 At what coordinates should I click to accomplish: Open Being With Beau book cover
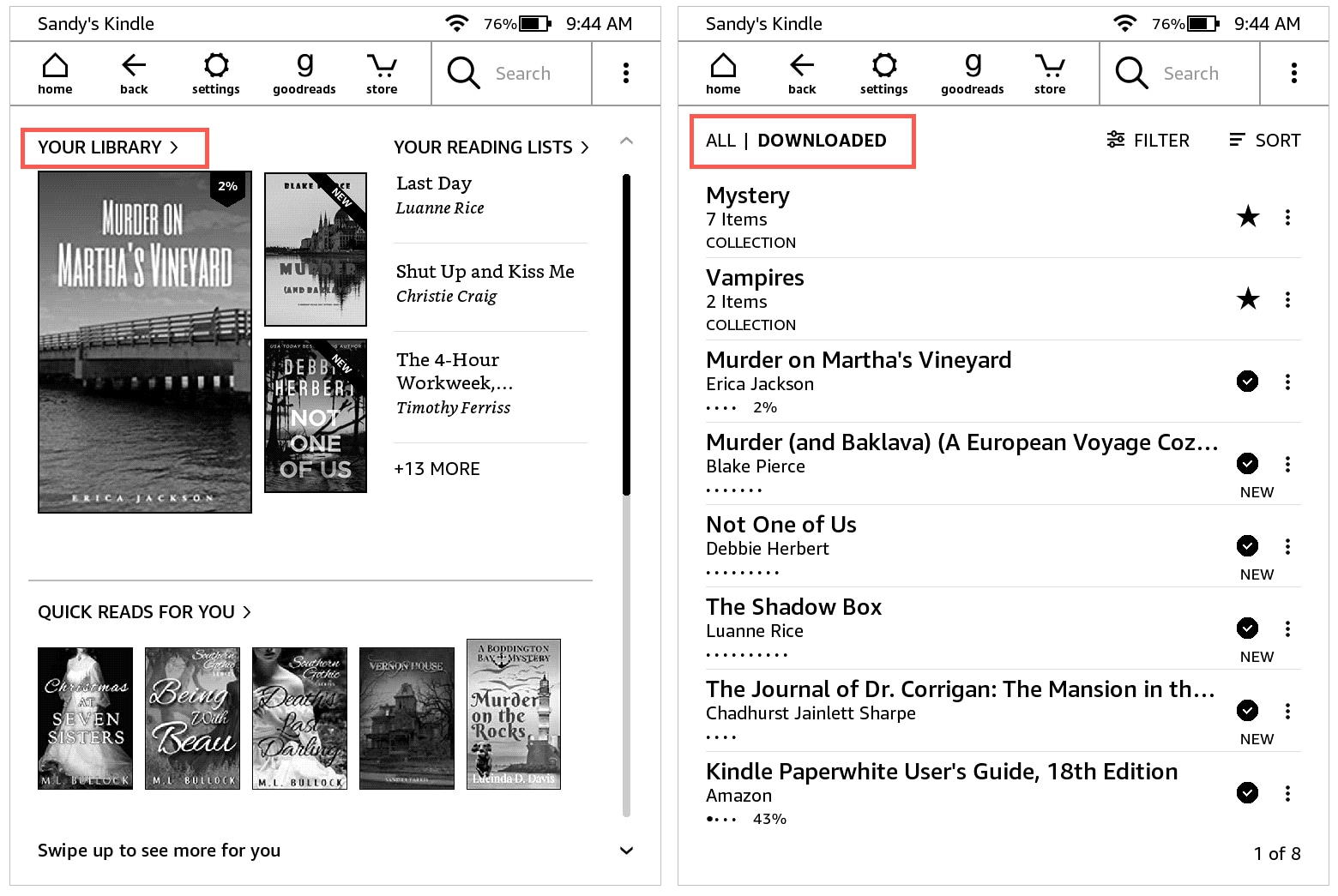tap(193, 719)
